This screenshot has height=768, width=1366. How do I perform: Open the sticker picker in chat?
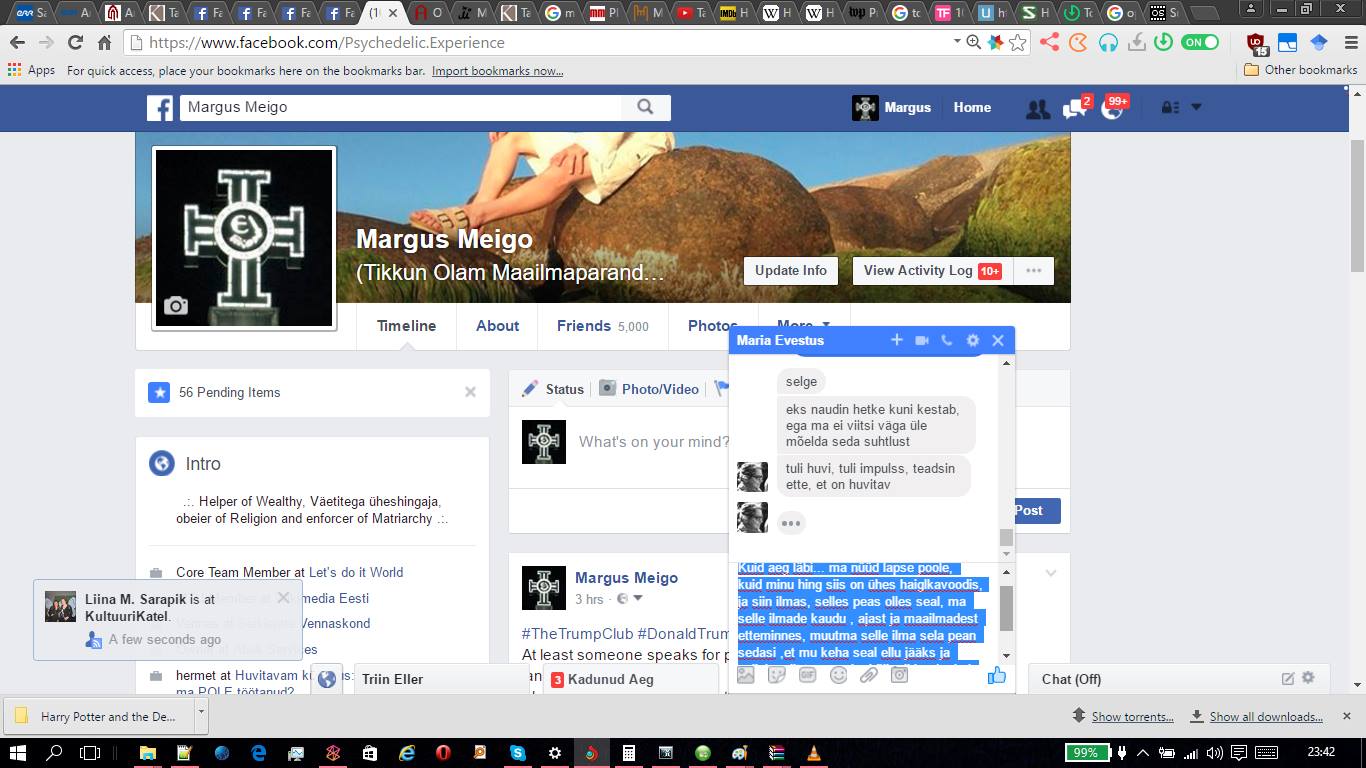tap(777, 675)
